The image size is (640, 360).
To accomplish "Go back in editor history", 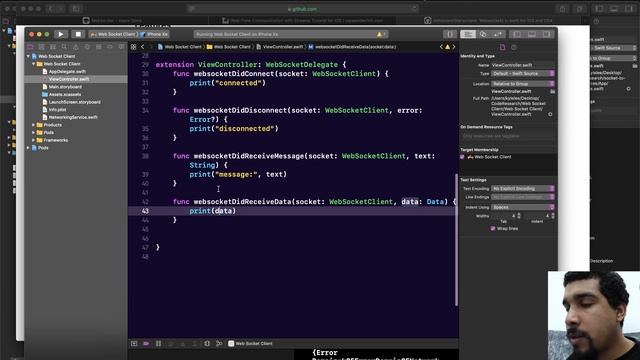I will tap(142, 47).
